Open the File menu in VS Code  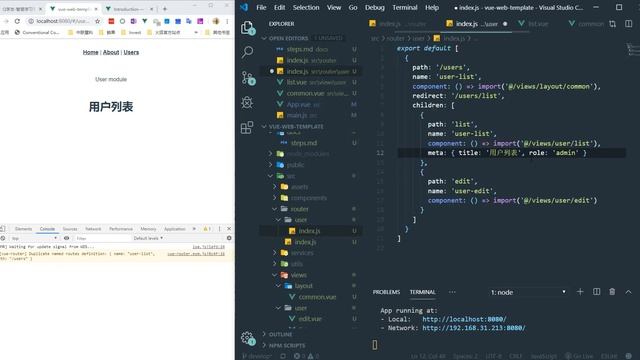coord(261,7)
